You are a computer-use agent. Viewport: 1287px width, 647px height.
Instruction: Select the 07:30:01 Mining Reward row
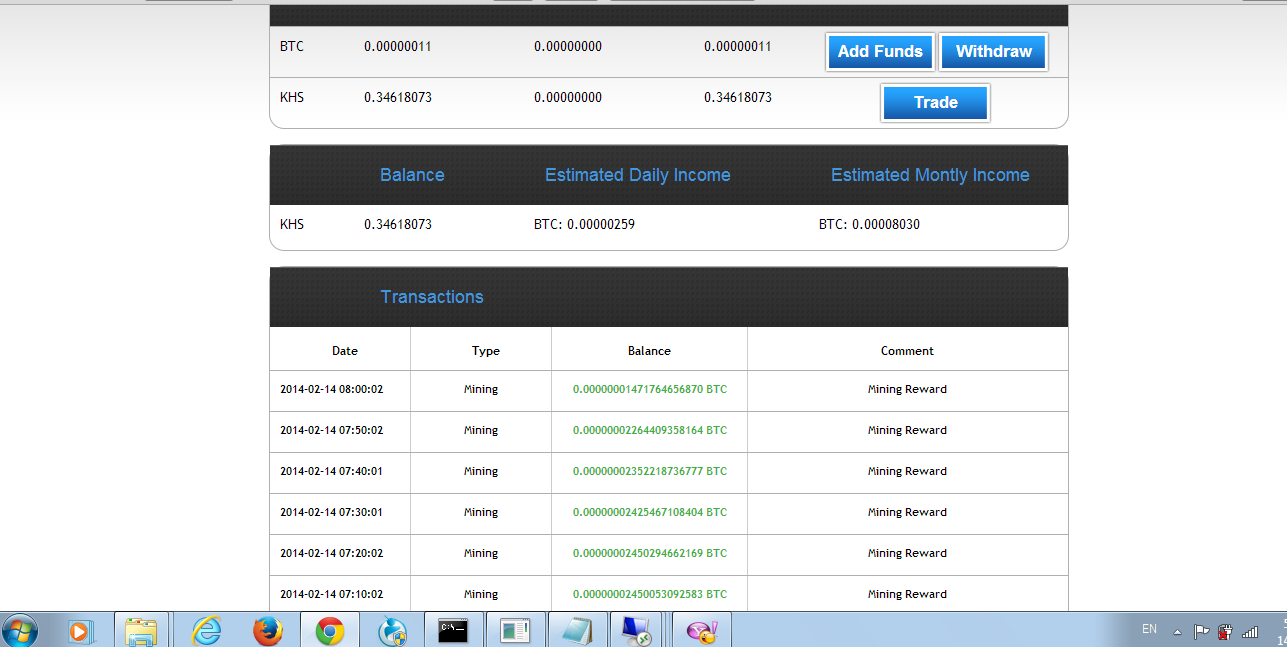point(669,512)
